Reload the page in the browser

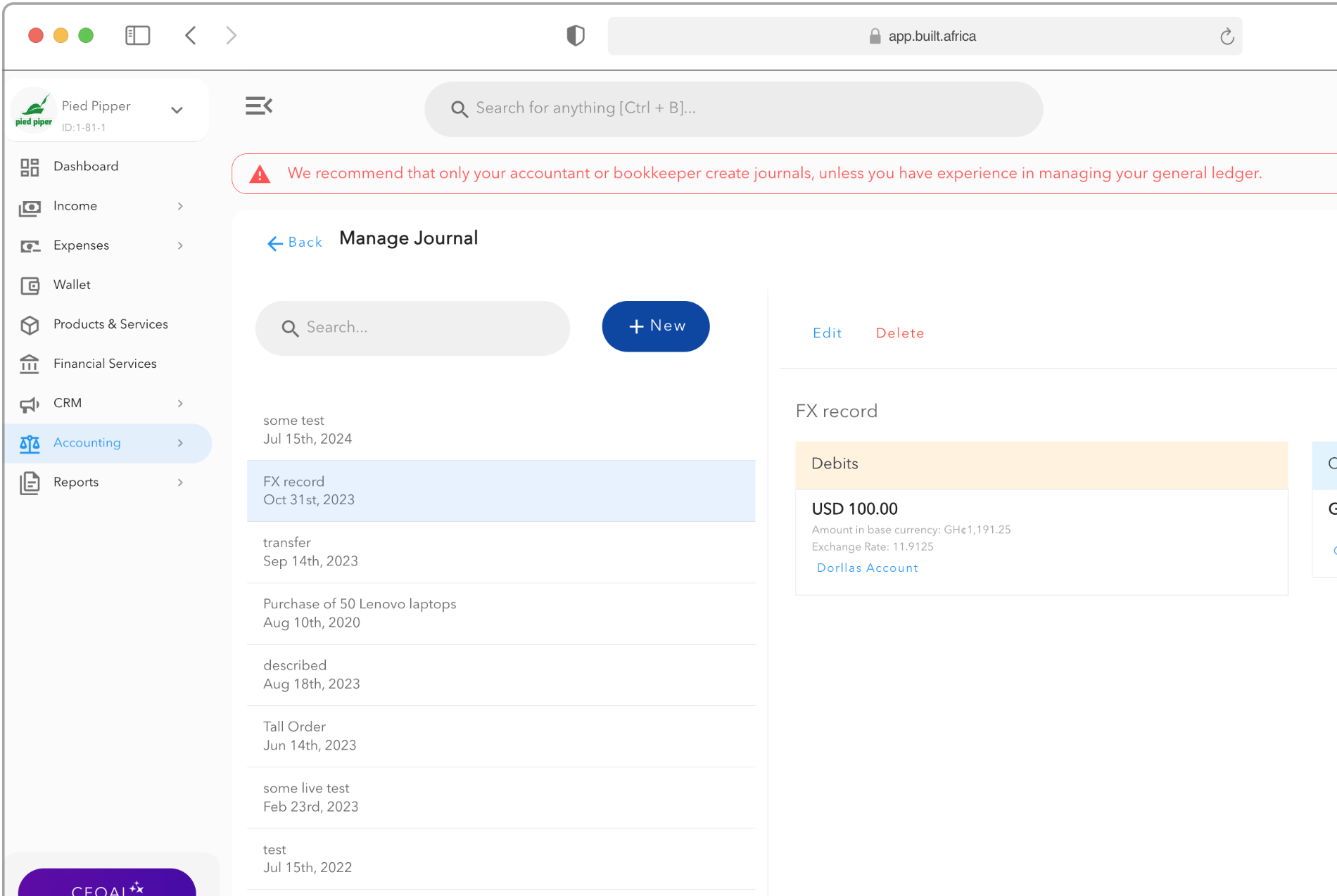[1227, 37]
